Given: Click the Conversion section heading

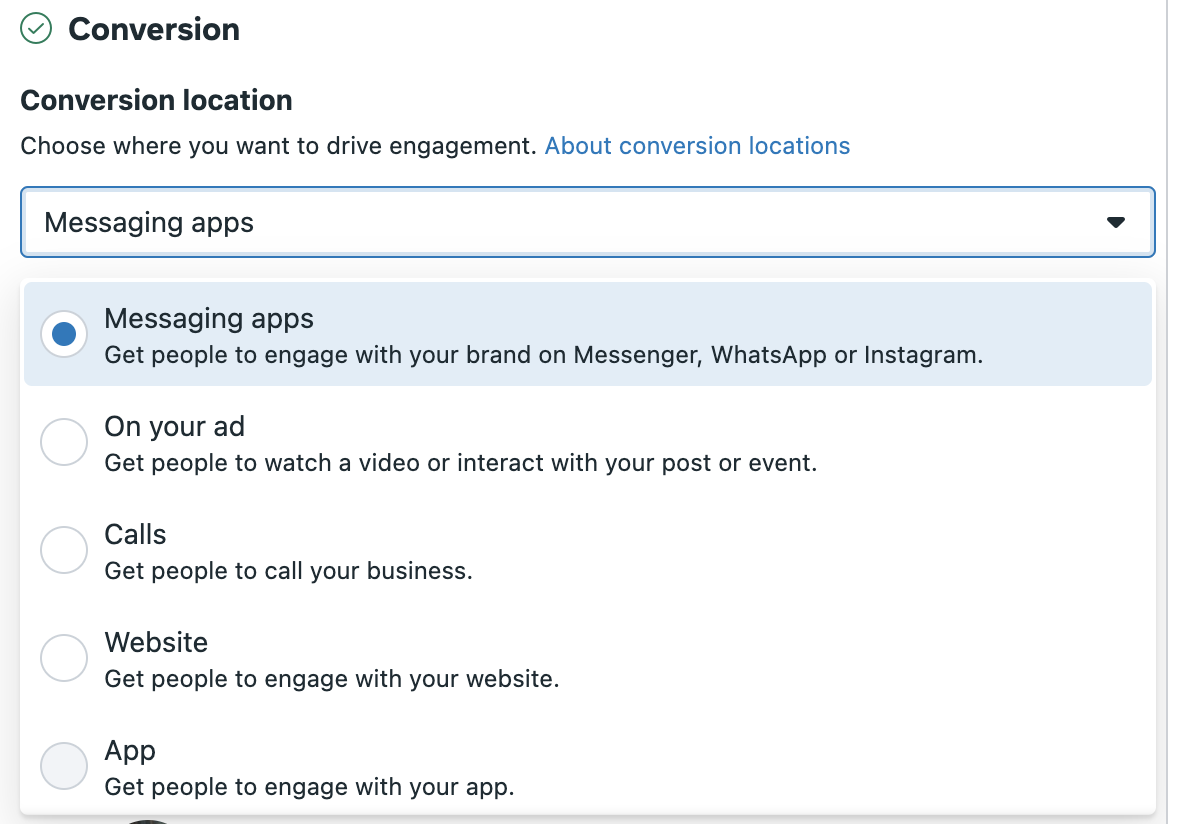Looking at the screenshot, I should 154,30.
